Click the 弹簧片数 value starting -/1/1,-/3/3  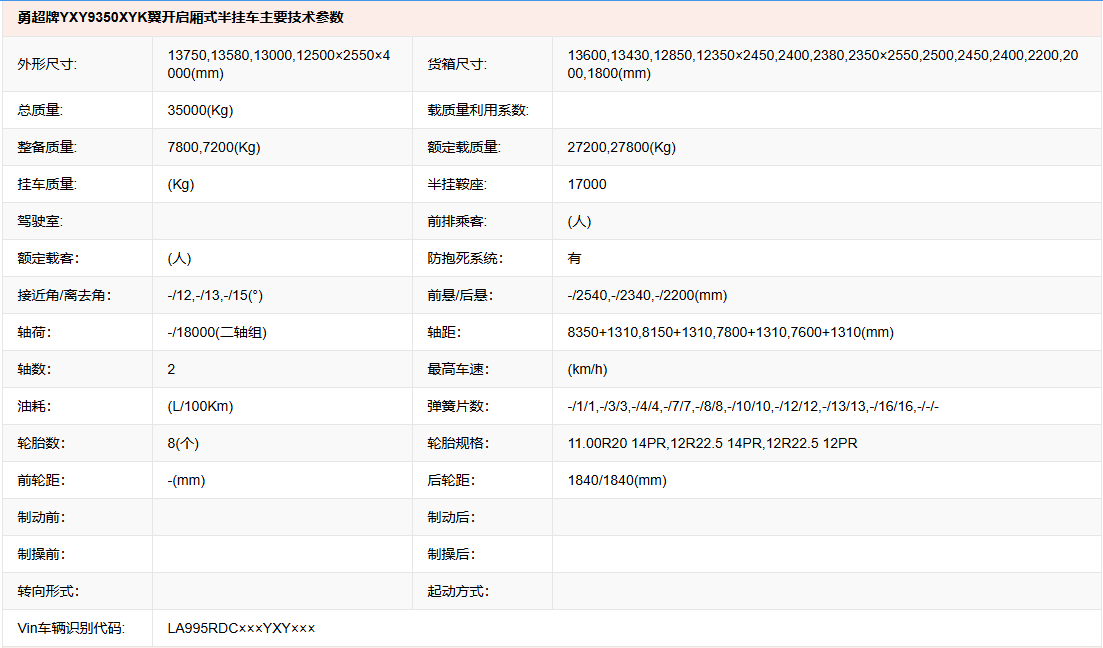[x=753, y=407]
